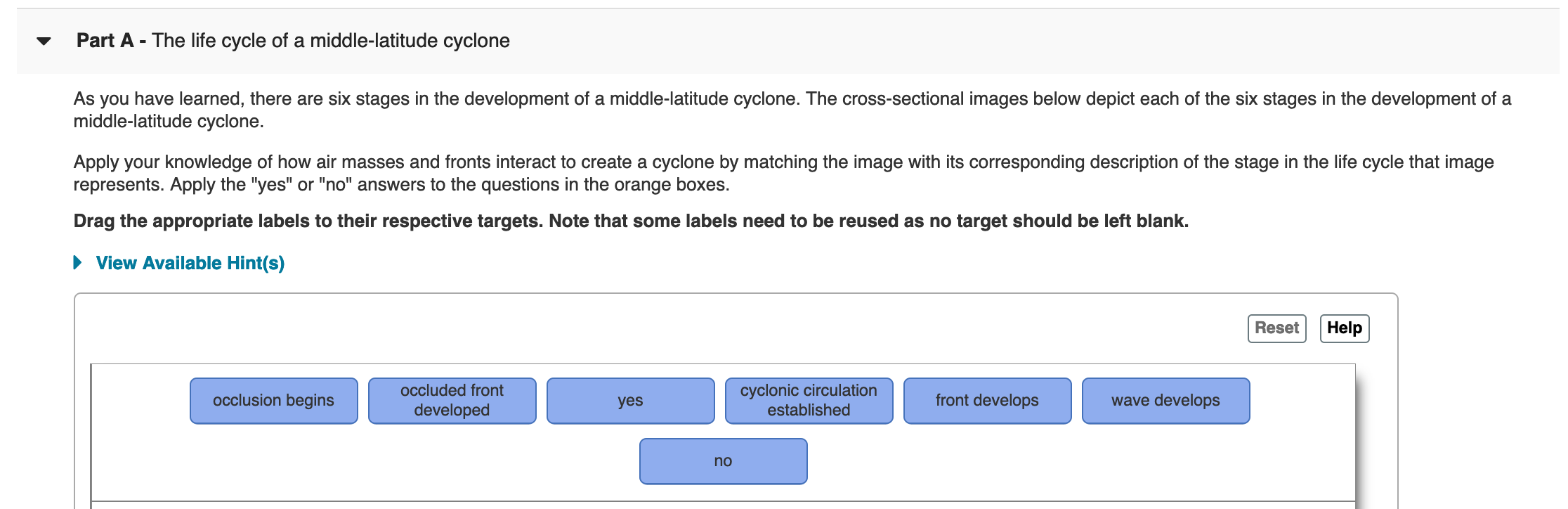The image size is (1568, 509).
Task: Select the "no" answer label
Action: [x=723, y=461]
